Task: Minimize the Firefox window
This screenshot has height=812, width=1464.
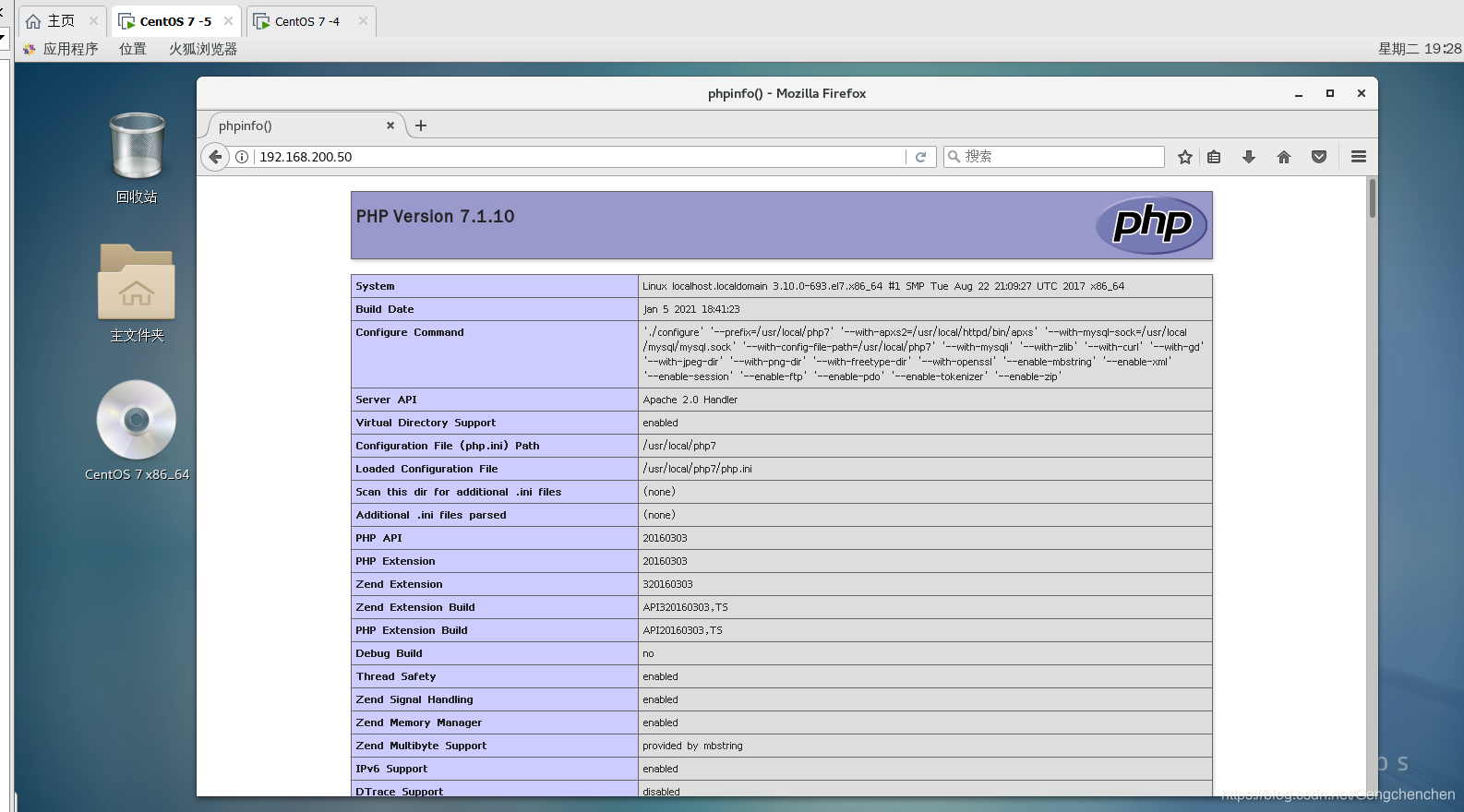Action: (1299, 94)
